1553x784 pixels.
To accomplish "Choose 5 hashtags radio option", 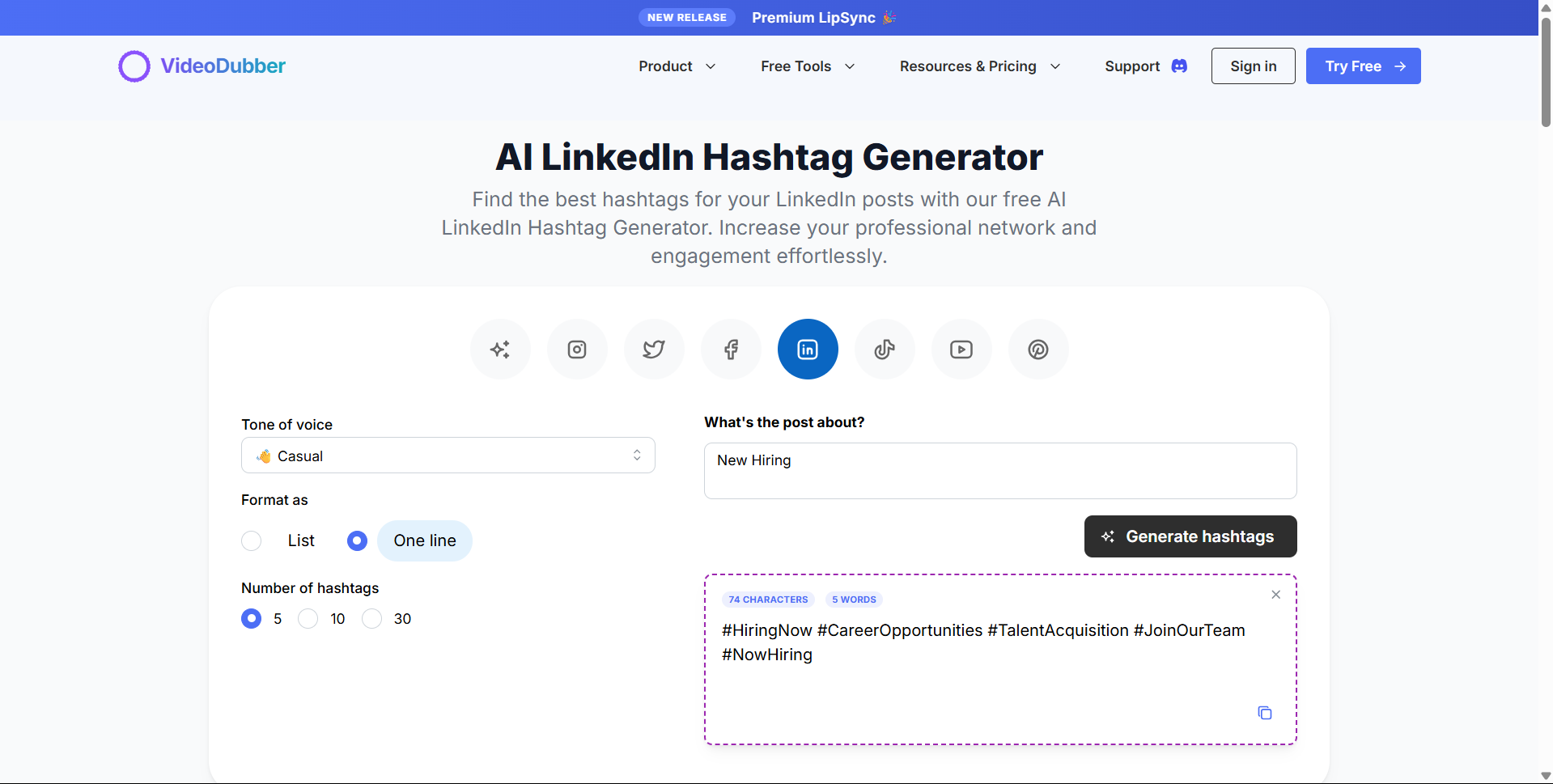I will coord(252,619).
